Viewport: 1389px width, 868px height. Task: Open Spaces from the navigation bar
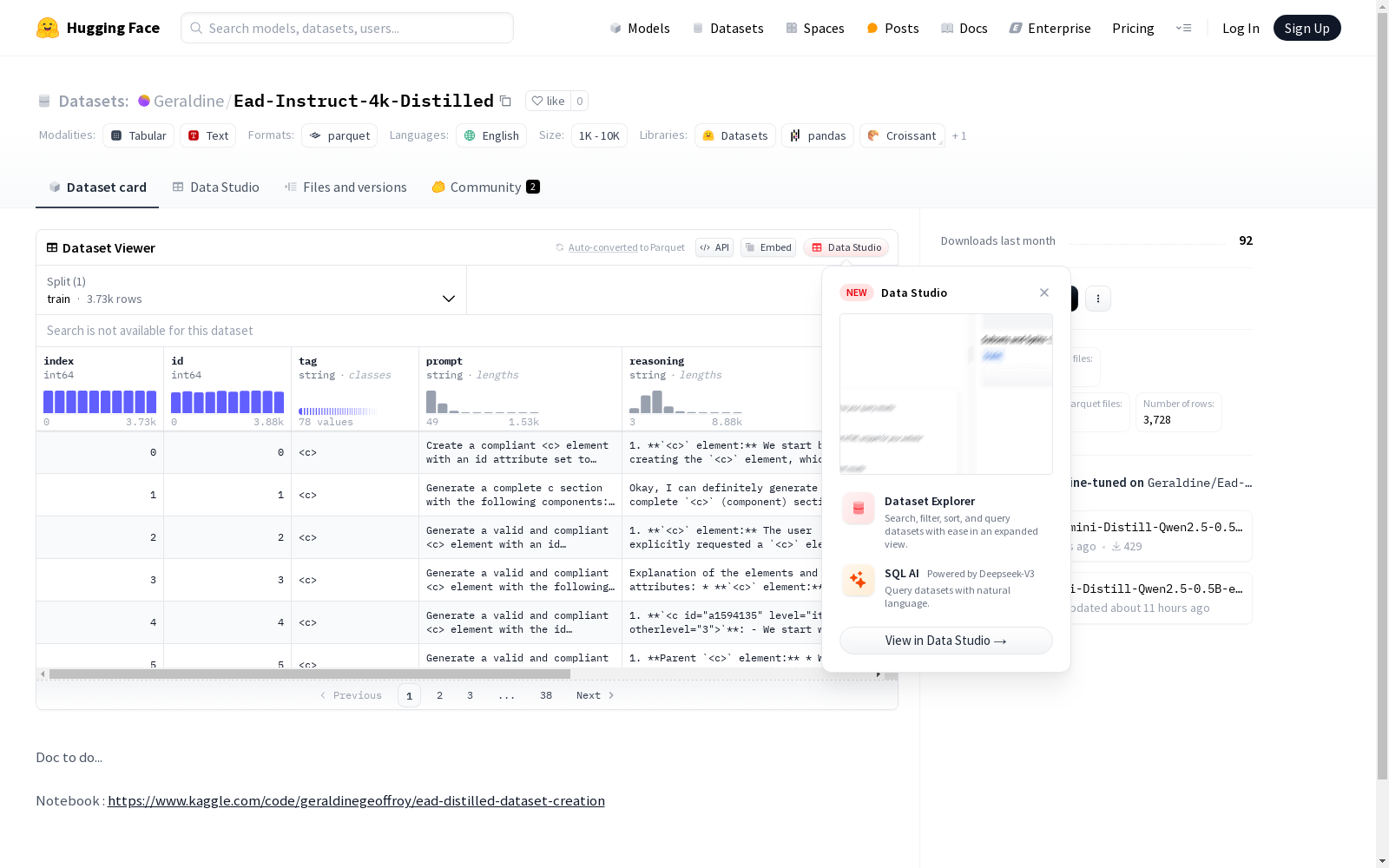pyautogui.click(x=815, y=28)
